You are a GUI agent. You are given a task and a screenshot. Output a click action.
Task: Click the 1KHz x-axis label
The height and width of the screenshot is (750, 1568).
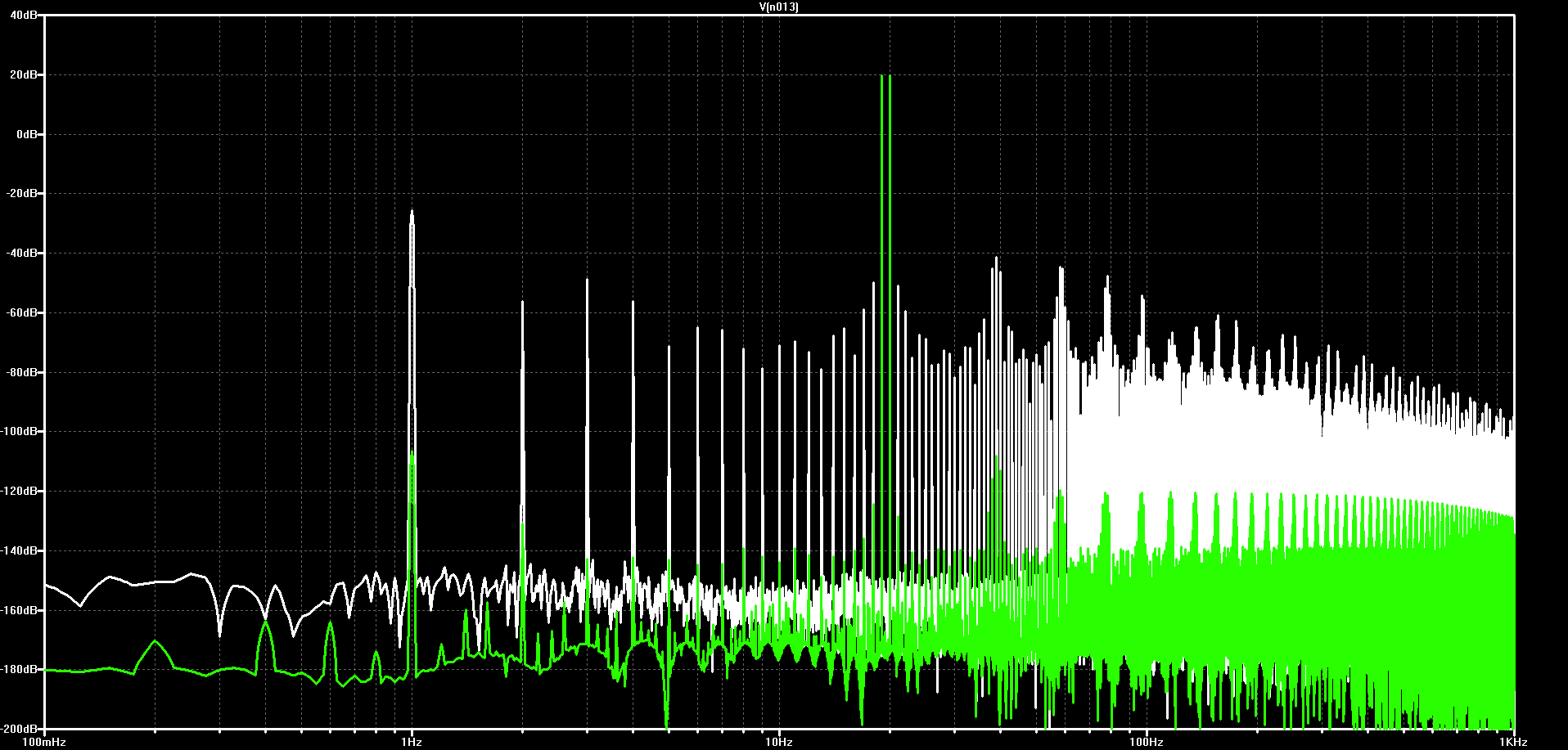1514,742
